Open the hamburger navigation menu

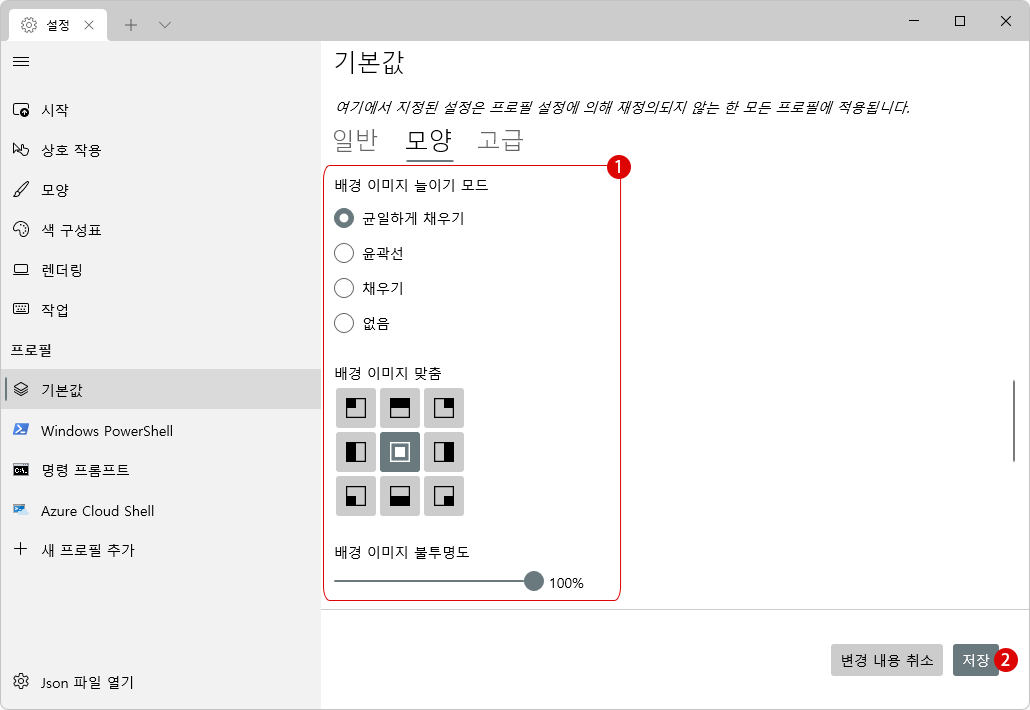click(21, 62)
